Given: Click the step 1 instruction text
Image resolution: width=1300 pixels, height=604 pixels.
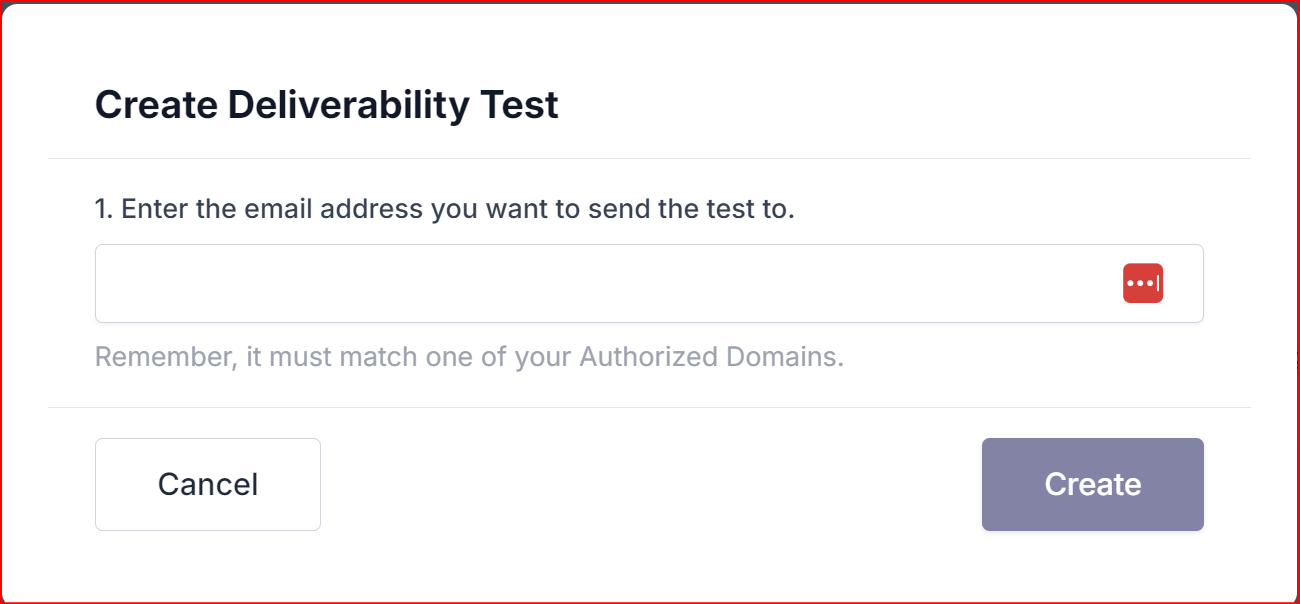Looking at the screenshot, I should [x=445, y=210].
